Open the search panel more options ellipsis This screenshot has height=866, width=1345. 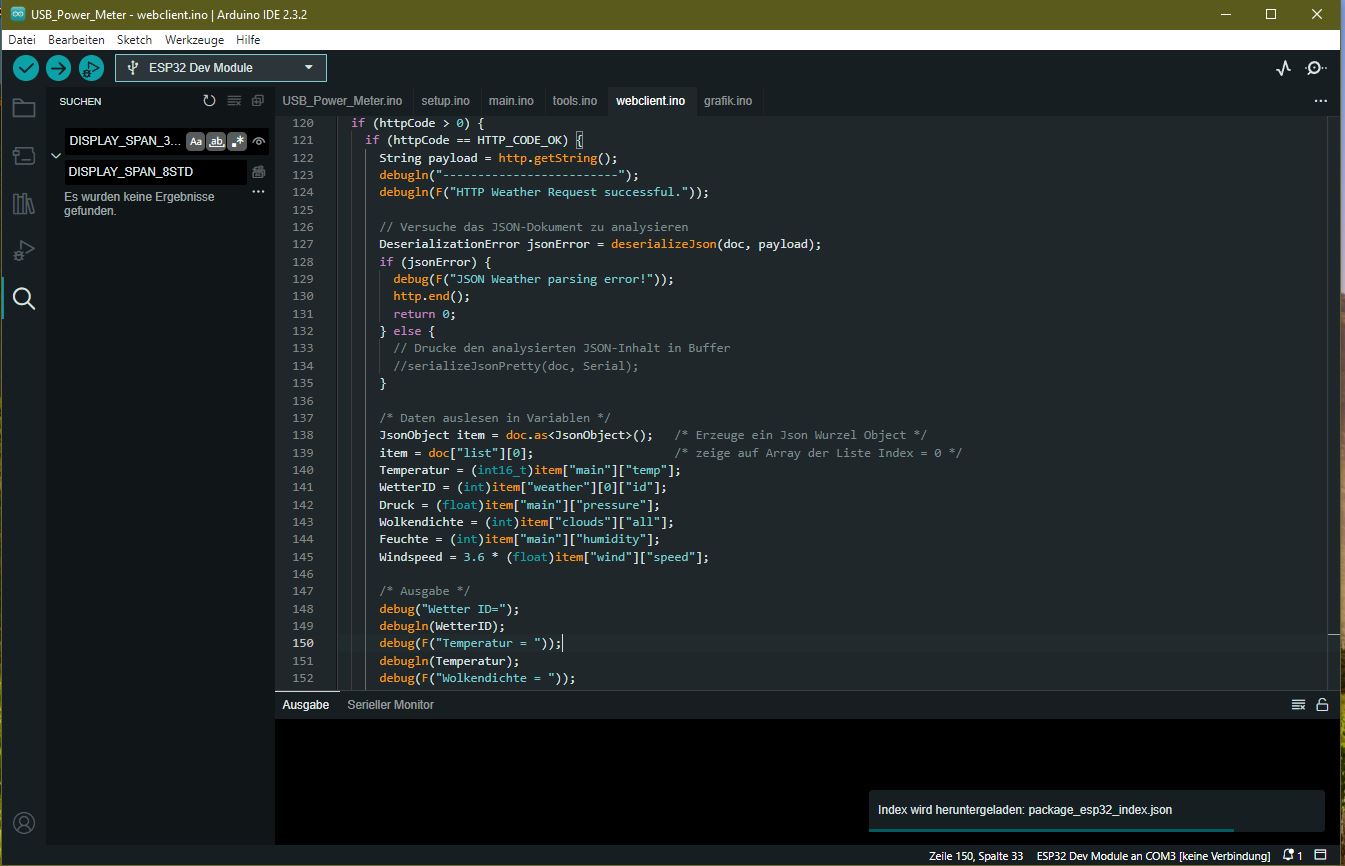(x=258, y=192)
